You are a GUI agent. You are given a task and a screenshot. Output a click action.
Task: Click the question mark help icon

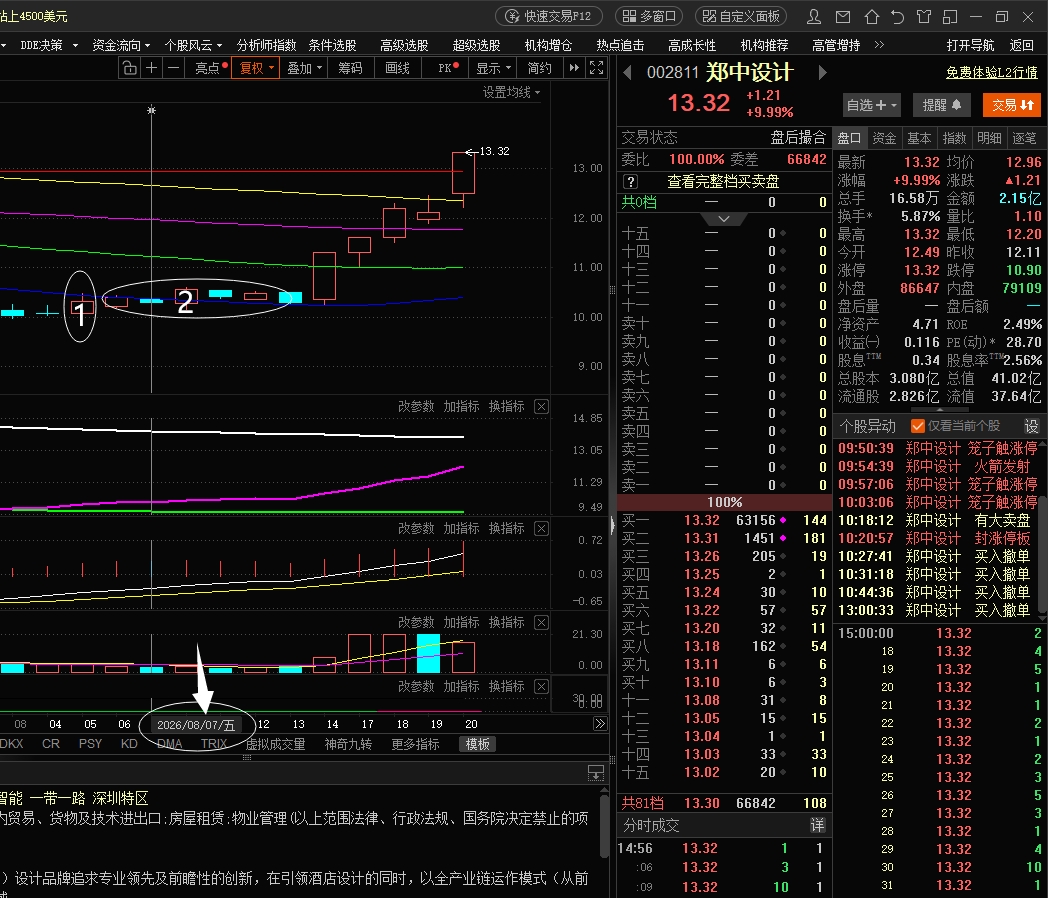[630, 182]
